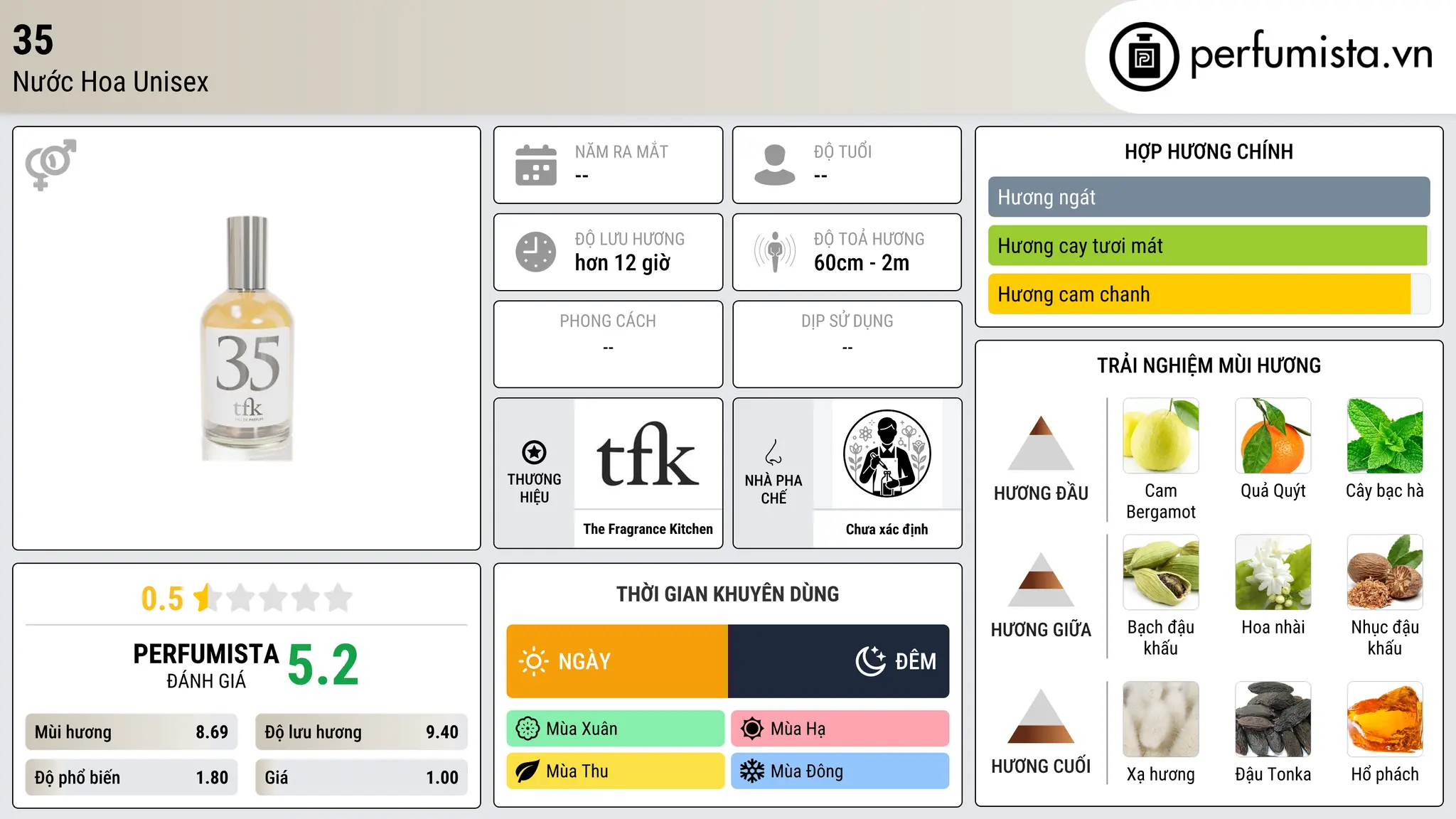Click the tfk brand logo image
The width and height of the screenshot is (1456, 819).
point(648,454)
